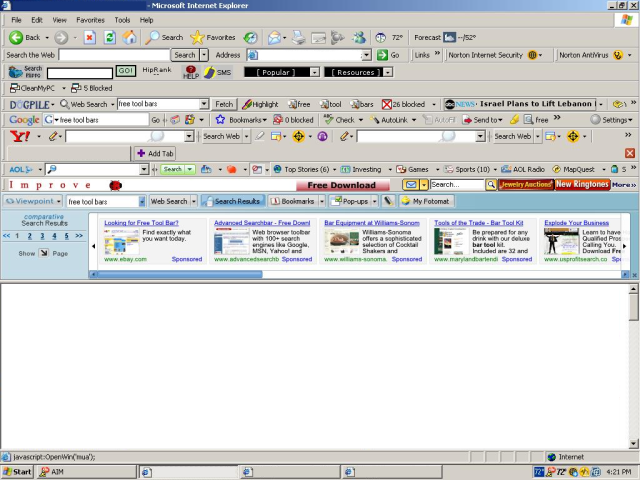
Task: Click the sponsored results horizontal scrollbar
Action: (180, 274)
